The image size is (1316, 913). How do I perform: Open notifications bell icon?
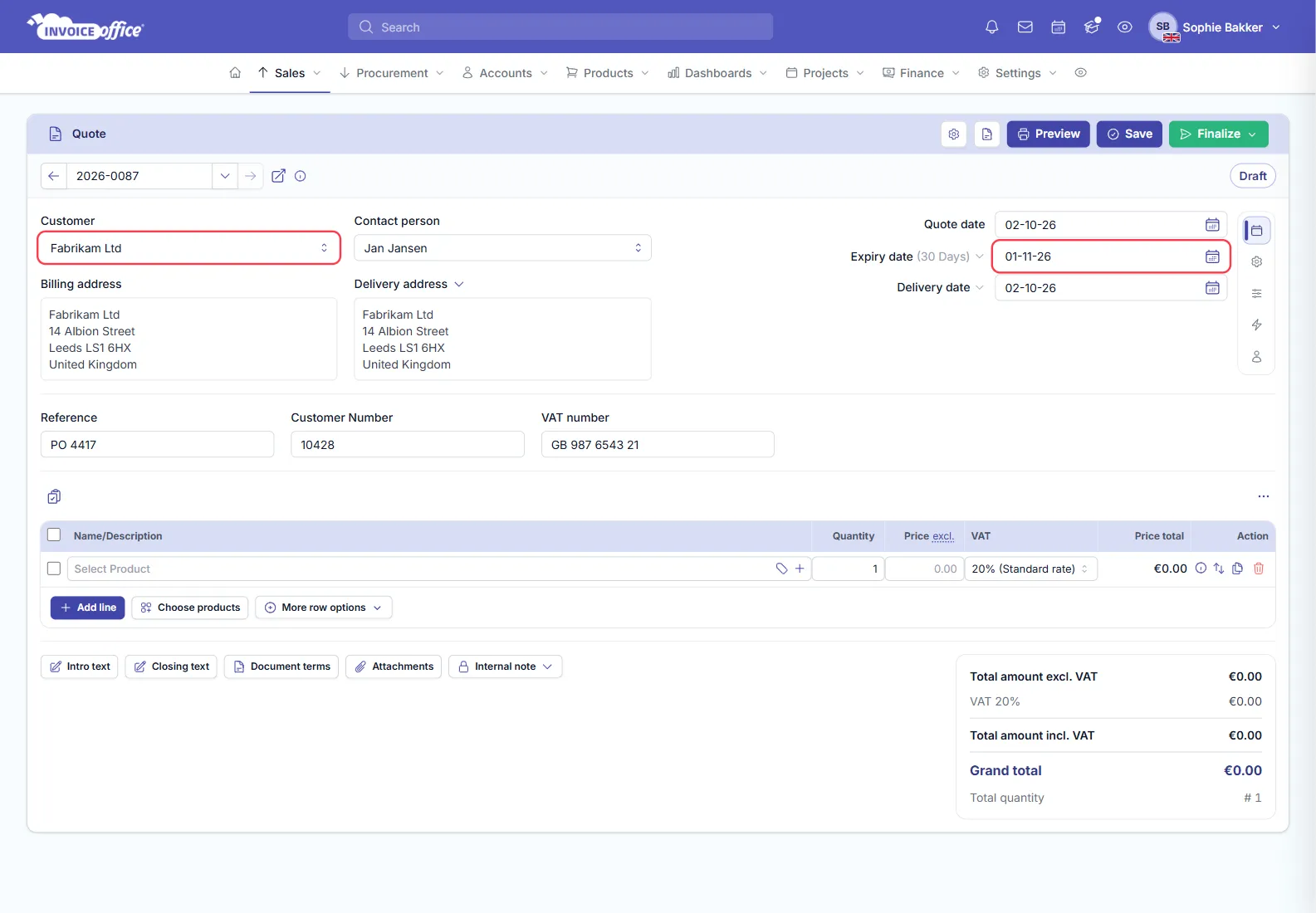click(x=991, y=27)
